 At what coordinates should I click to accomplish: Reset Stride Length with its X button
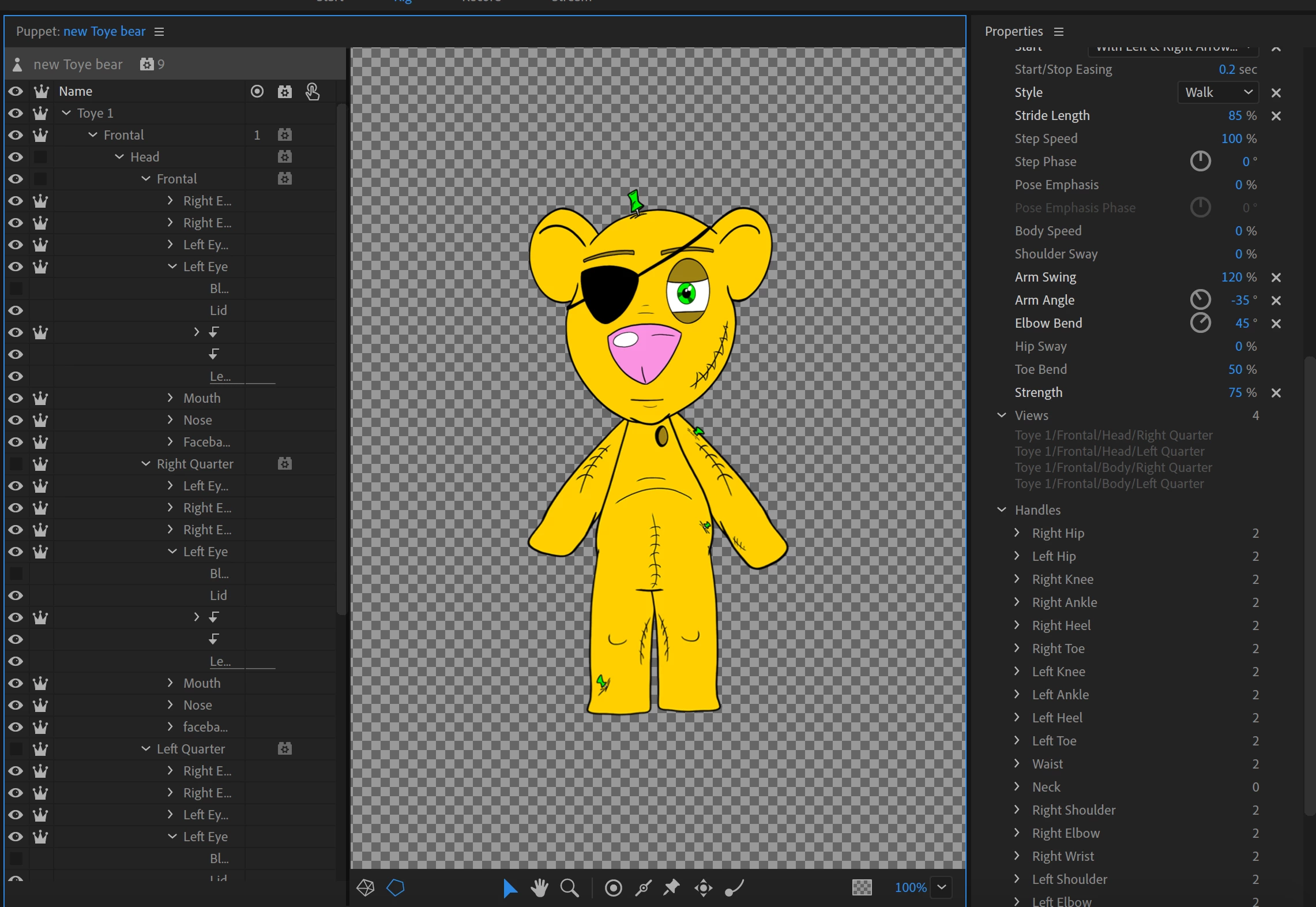1276,116
